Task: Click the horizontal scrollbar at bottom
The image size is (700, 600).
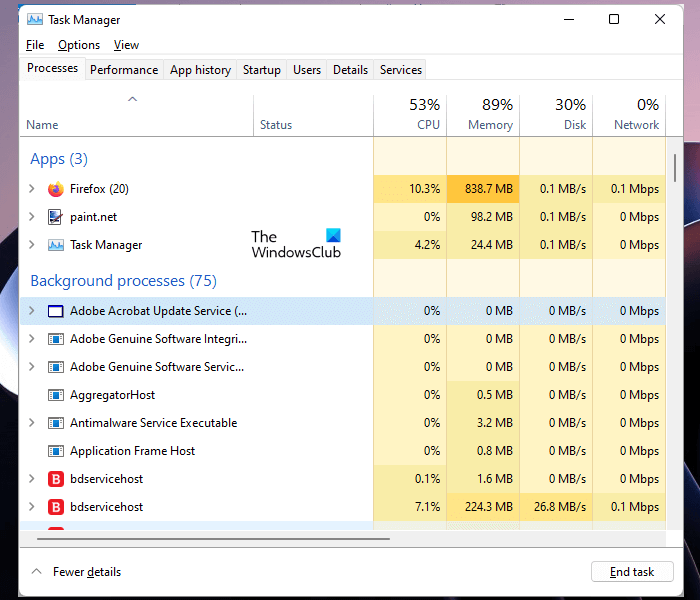Action: point(210,539)
